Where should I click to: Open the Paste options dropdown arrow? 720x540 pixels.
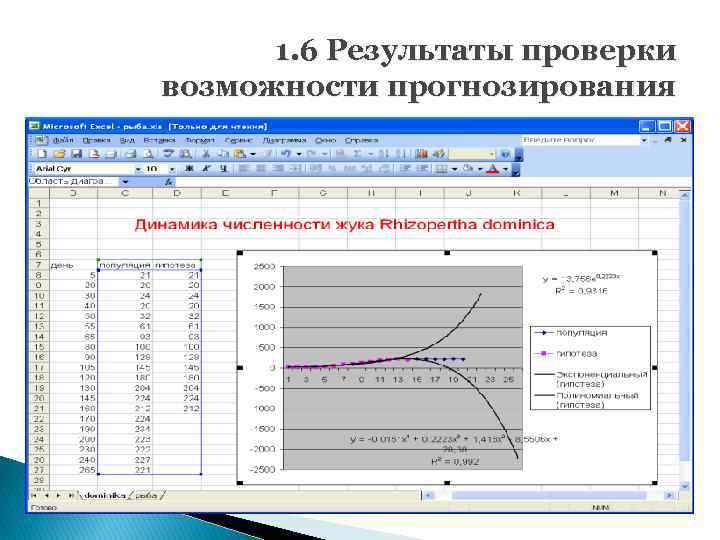click(252, 154)
